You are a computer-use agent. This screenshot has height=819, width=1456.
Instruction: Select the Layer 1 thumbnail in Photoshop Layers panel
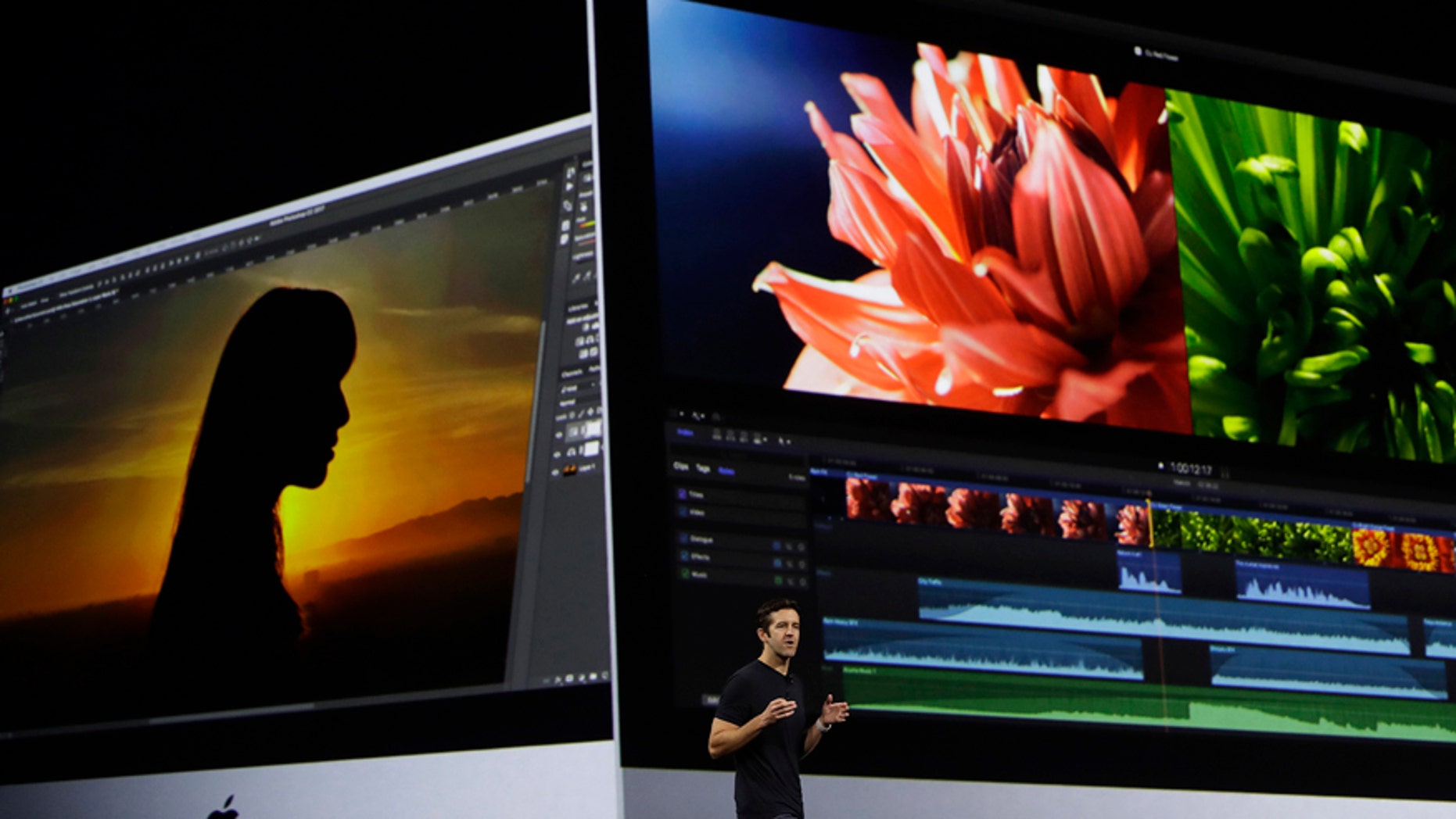[x=570, y=470]
